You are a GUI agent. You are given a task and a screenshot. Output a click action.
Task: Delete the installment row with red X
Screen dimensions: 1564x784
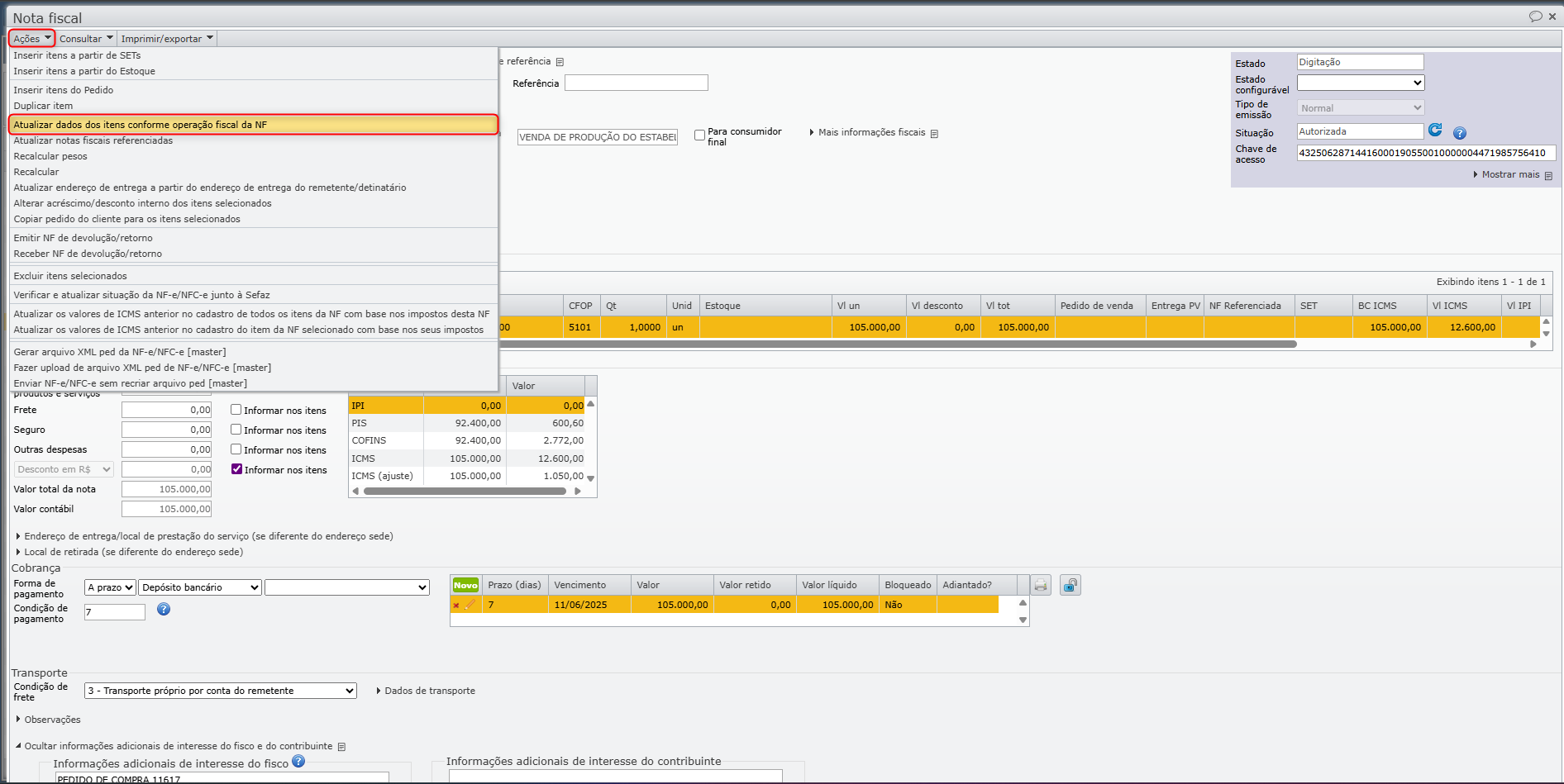455,606
